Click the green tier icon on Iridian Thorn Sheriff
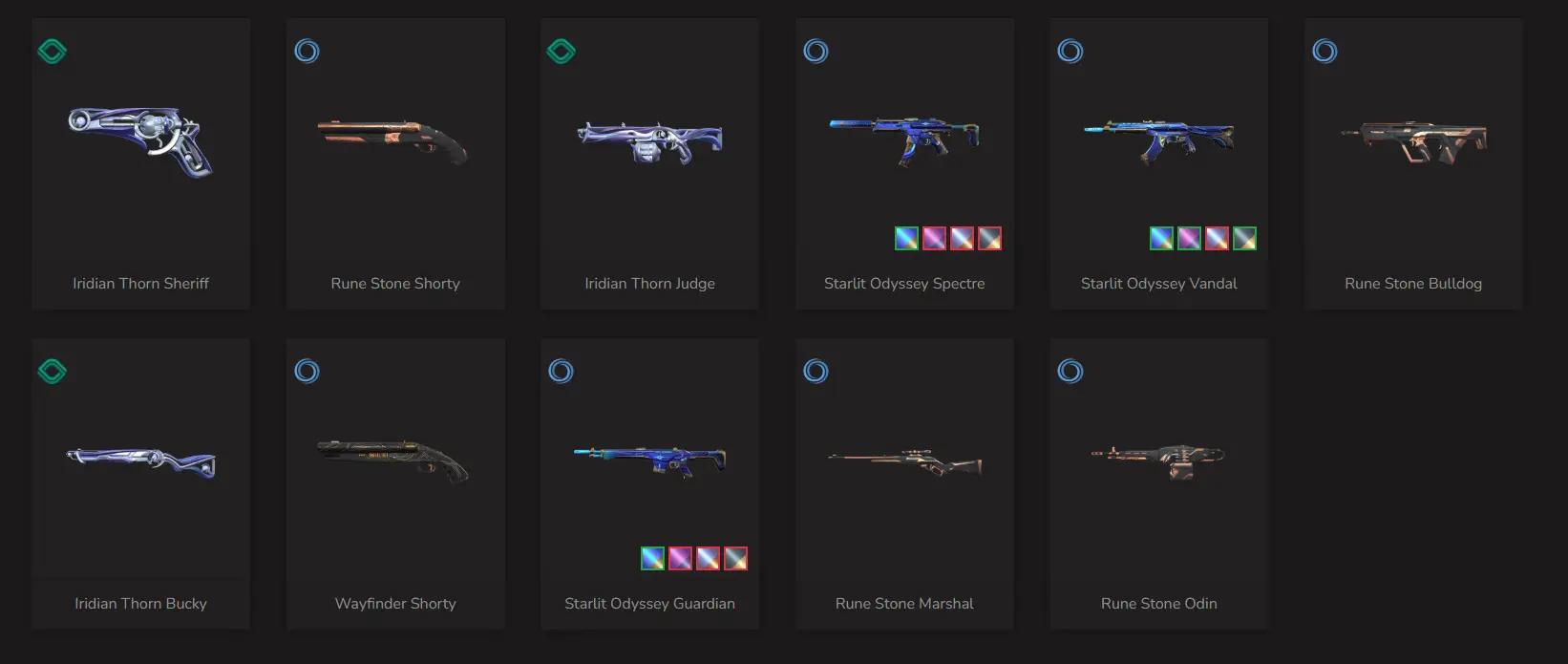This screenshot has height=664, width=1568. coord(52,51)
